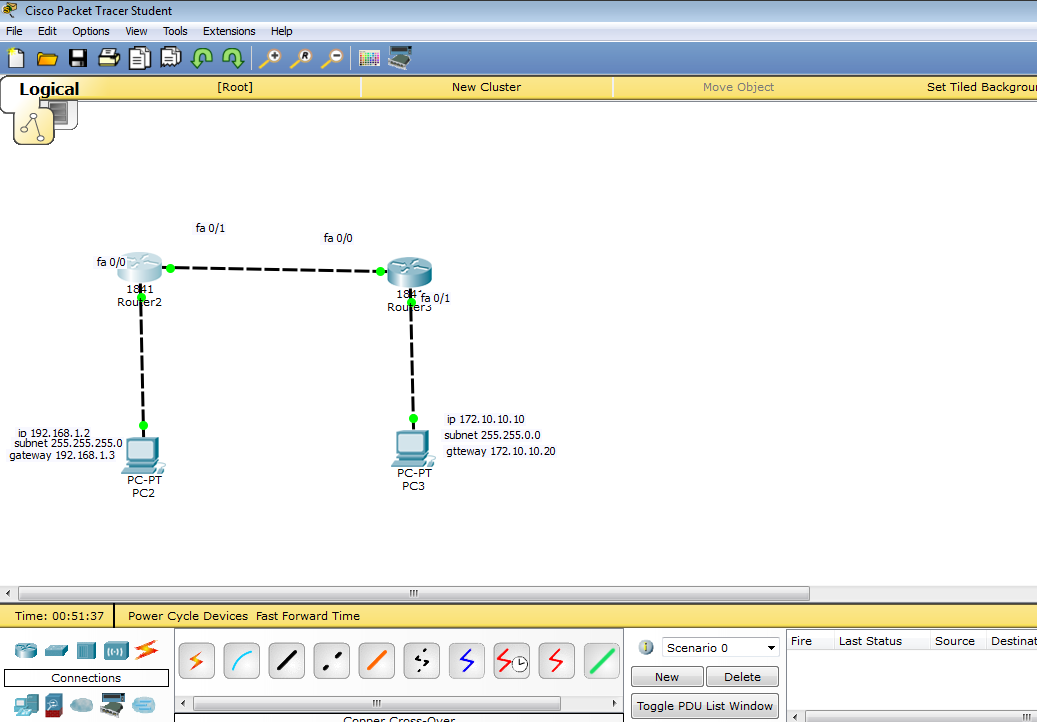Choose the Copper Straight-Through solid black cable

[286, 661]
